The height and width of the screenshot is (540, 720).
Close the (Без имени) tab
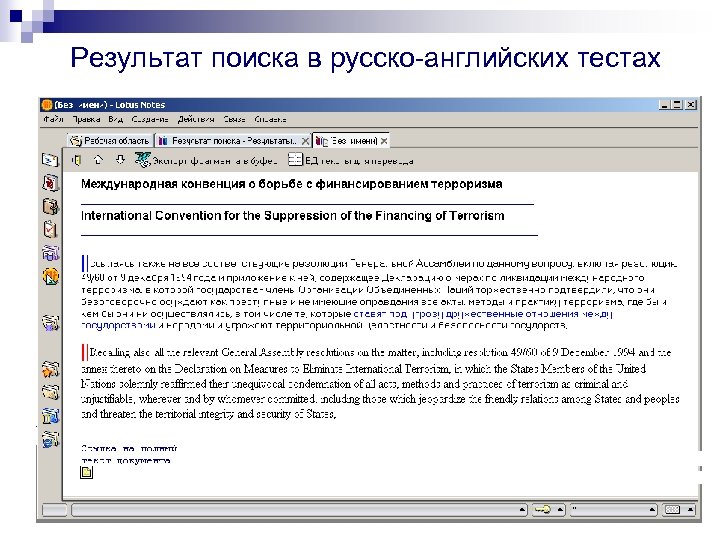(384, 141)
